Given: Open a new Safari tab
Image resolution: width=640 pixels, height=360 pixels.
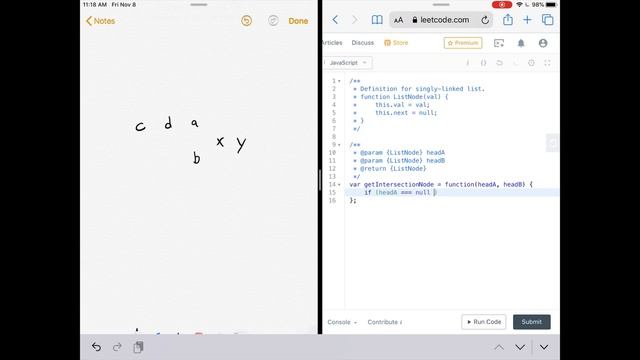Looking at the screenshot, I should pos(527,20).
